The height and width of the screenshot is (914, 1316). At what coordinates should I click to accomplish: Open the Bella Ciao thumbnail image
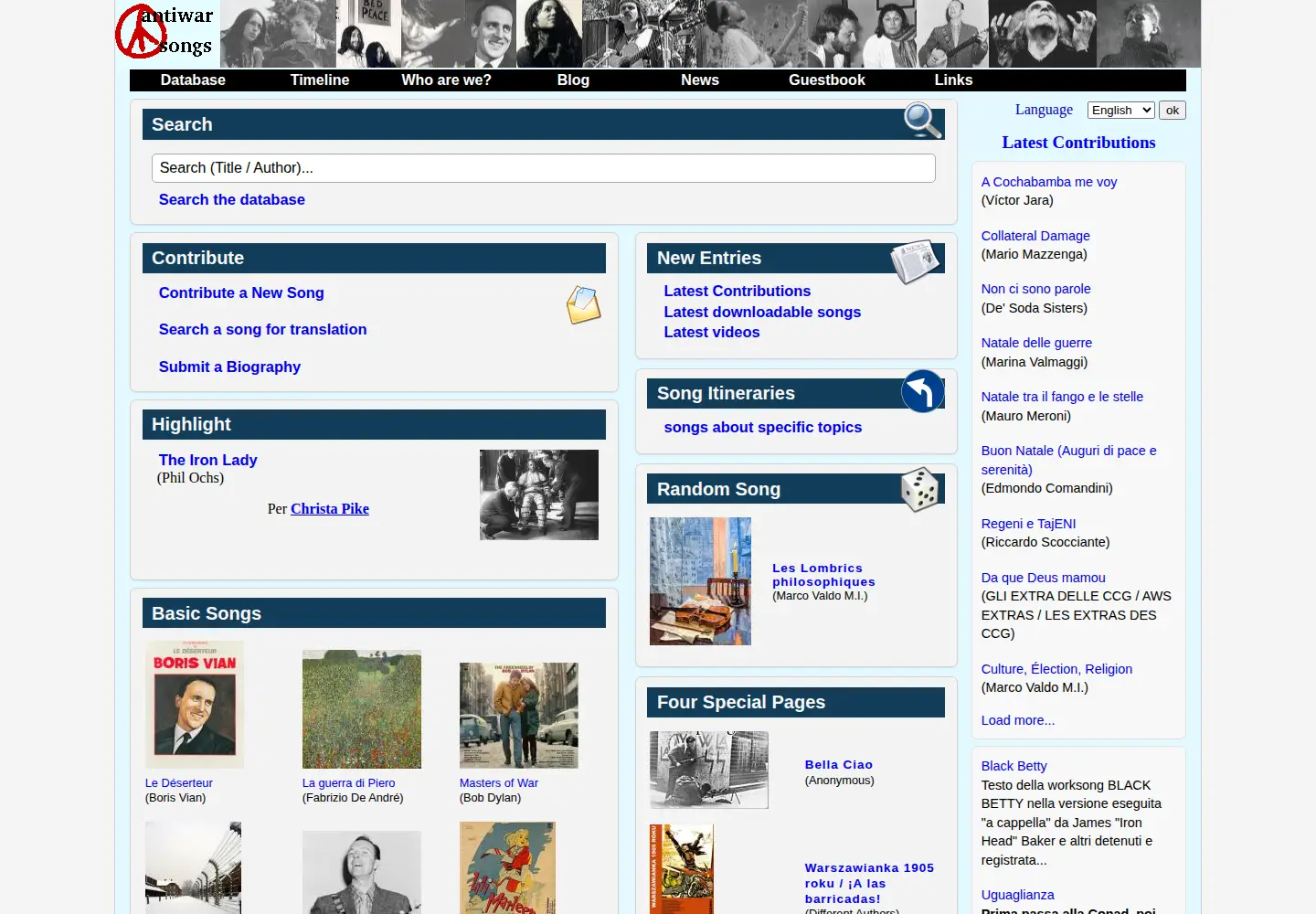(709, 770)
